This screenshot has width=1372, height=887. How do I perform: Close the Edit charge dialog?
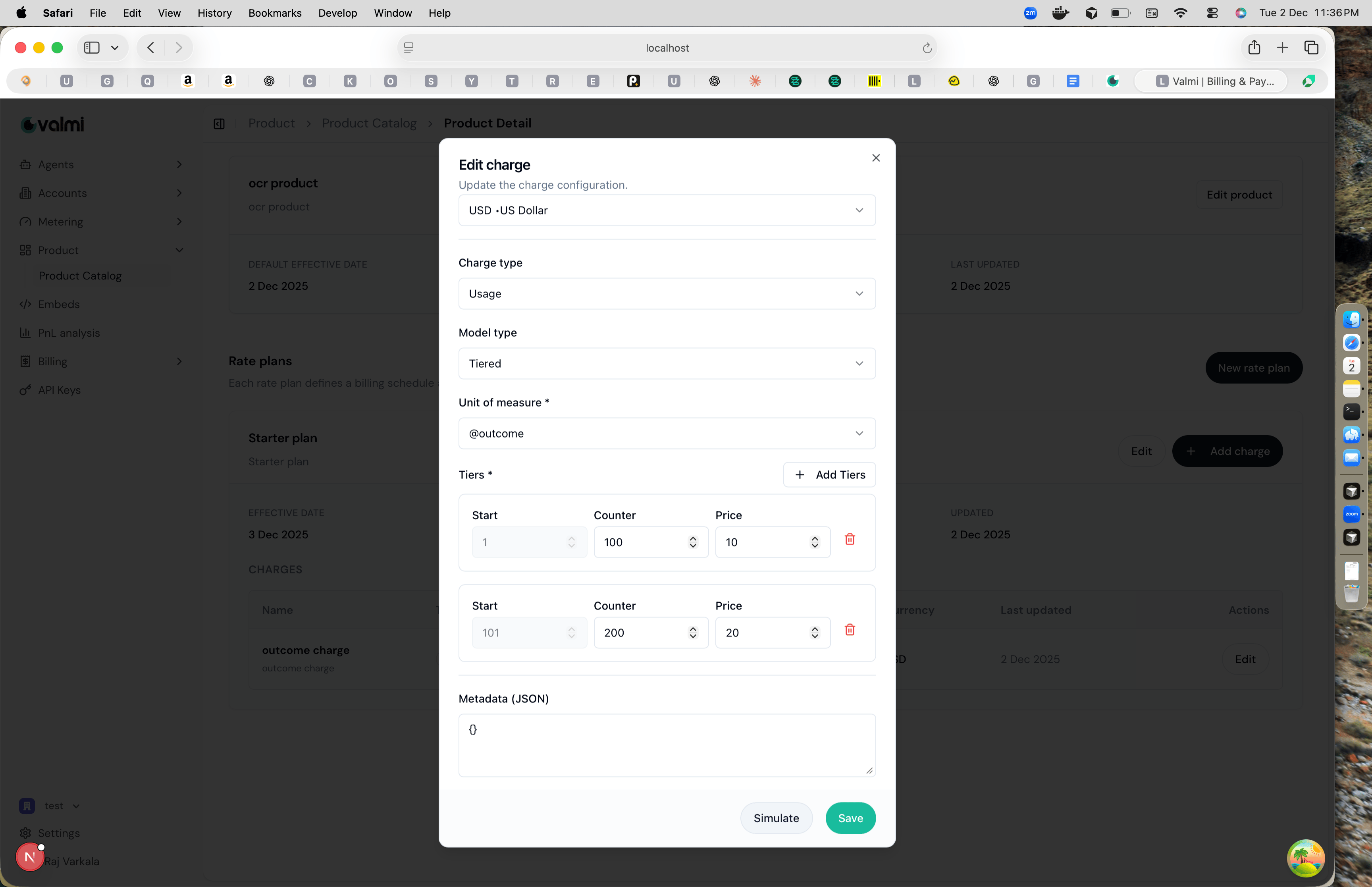click(x=876, y=158)
